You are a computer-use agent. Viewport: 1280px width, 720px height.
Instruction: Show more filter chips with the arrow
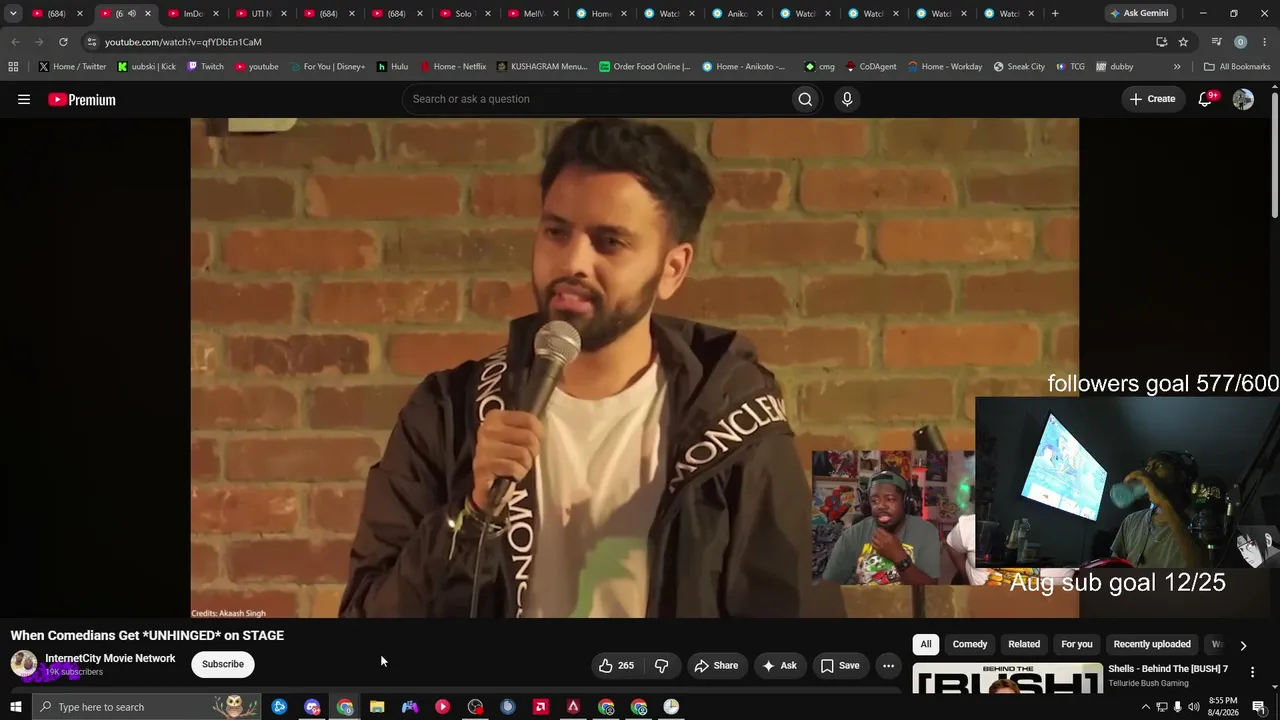[1243, 645]
